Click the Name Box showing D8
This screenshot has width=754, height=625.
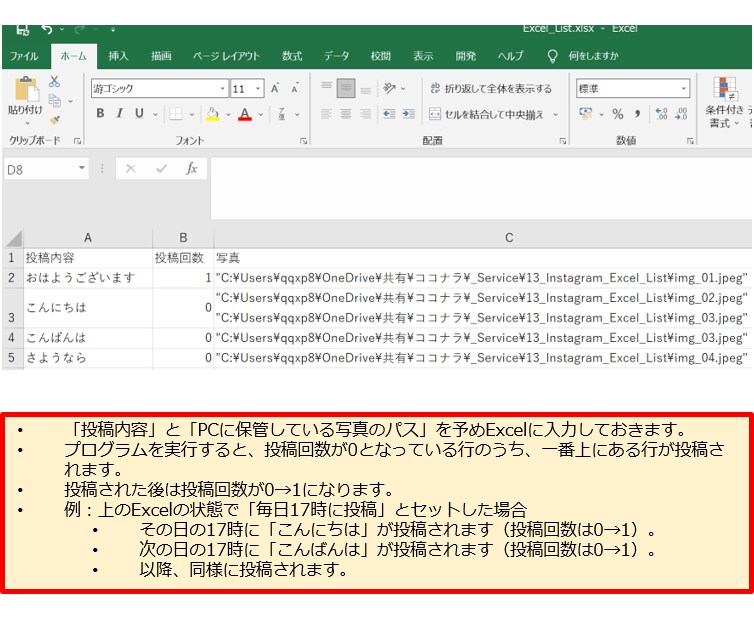click(x=40, y=169)
